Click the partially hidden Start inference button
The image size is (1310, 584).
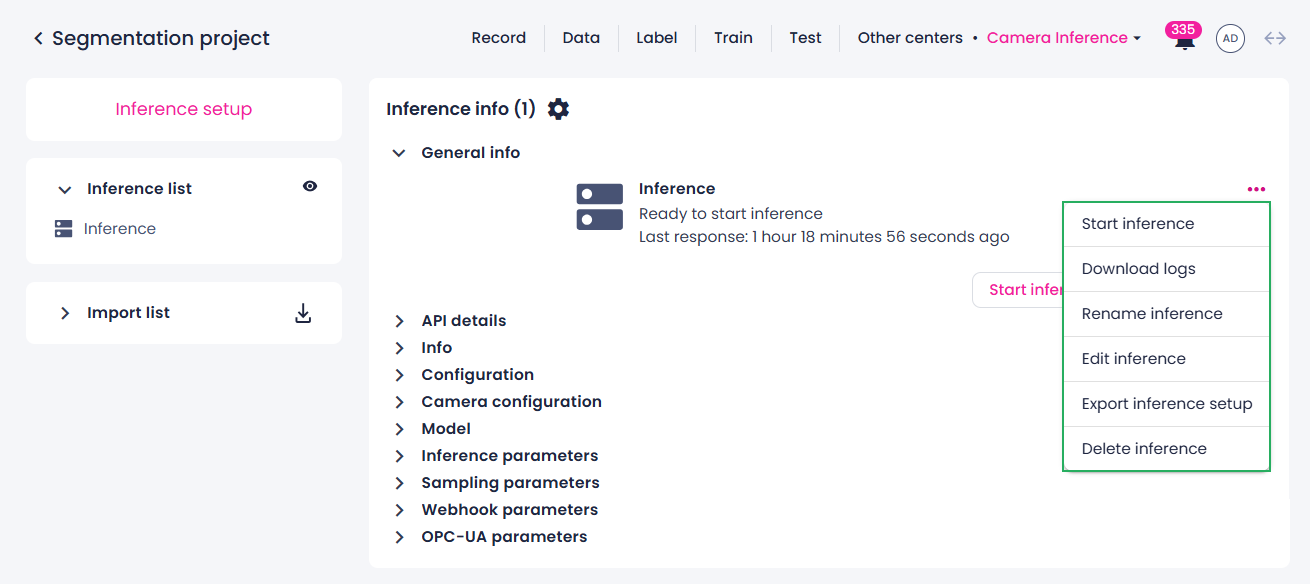point(1018,290)
